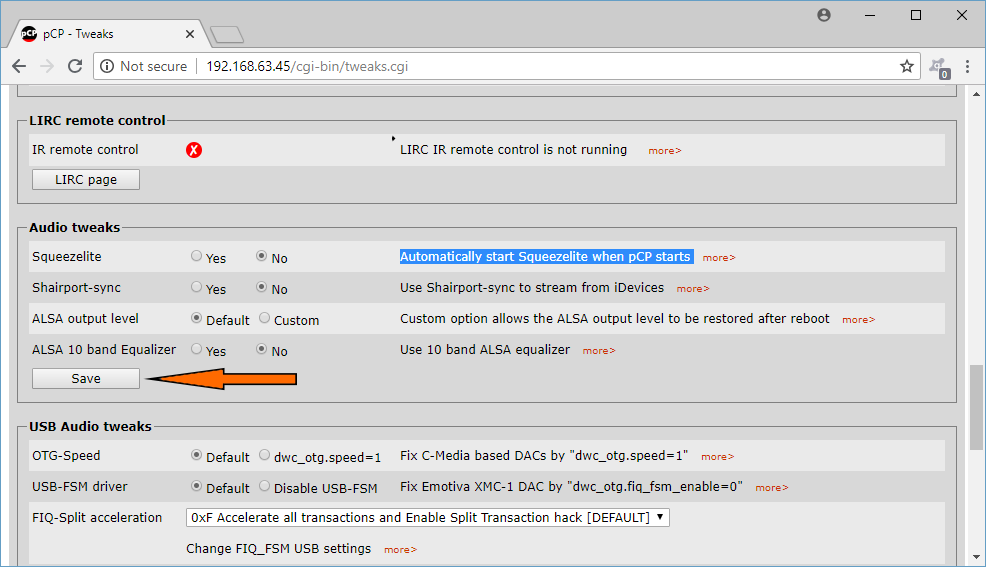Viewport: 986px width, 567px height.
Task: Select Yes for Squeezelite
Action: (x=196, y=256)
